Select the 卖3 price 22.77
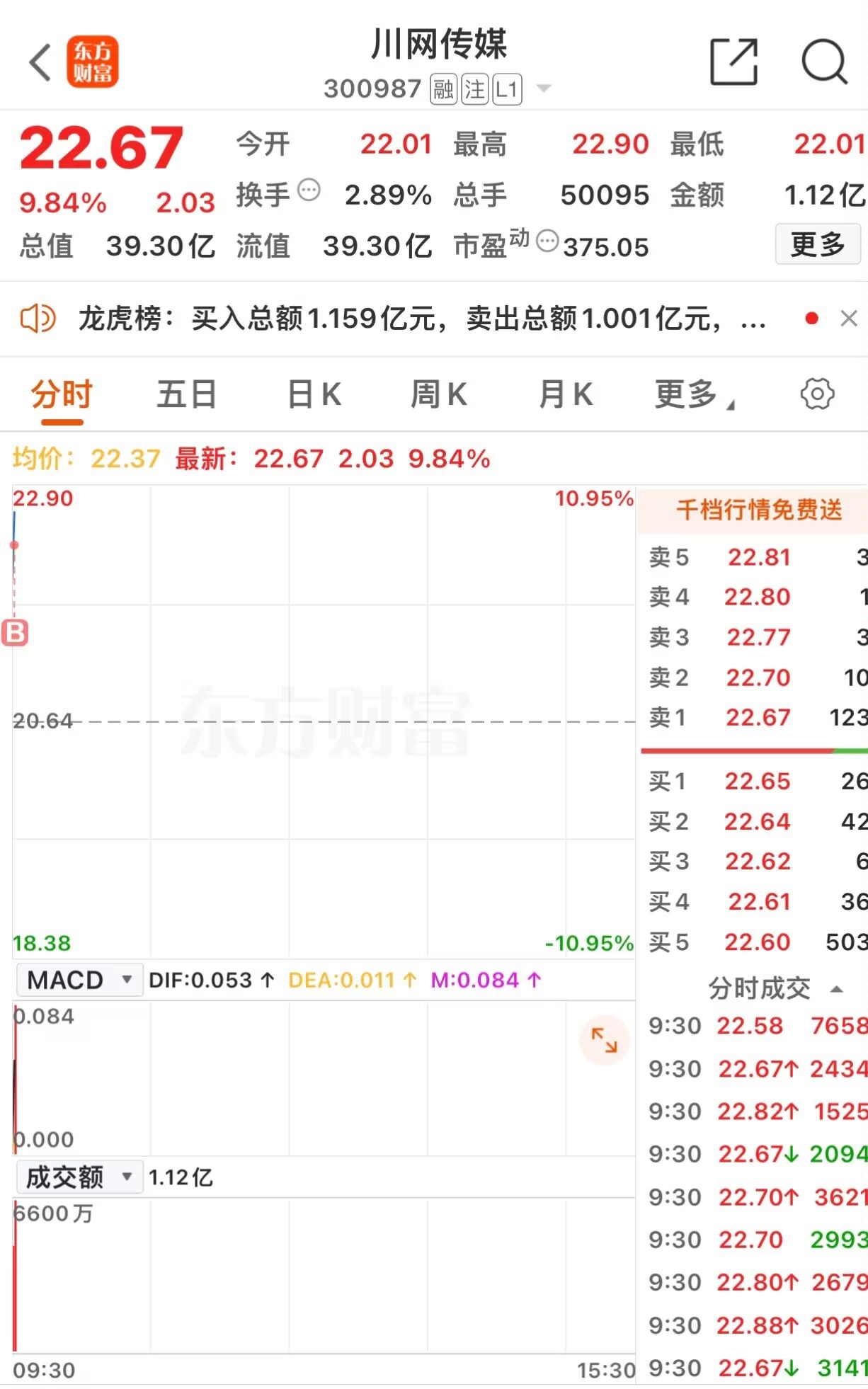Viewport: 868px width, 1389px height. (758, 637)
